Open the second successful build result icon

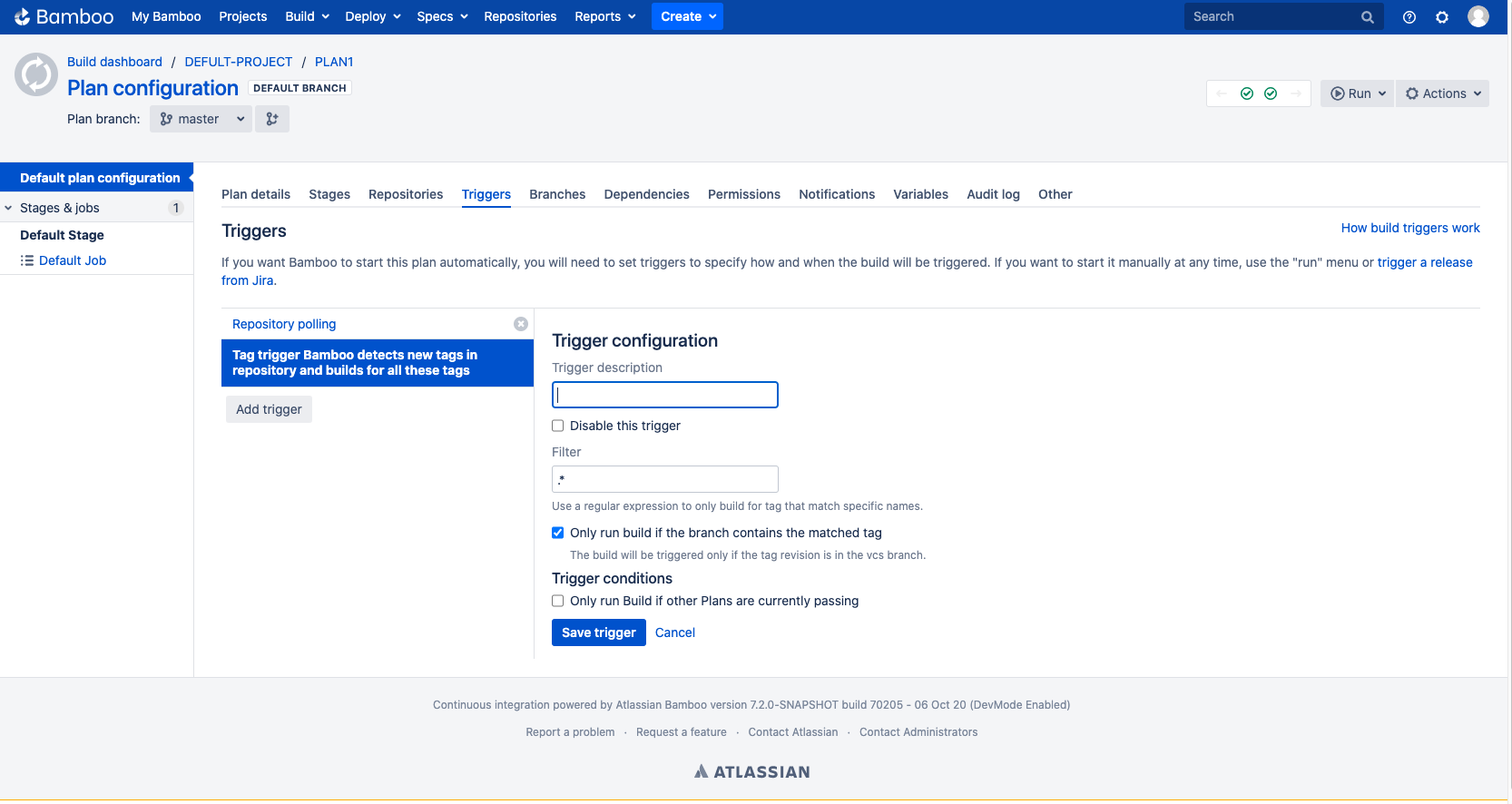(x=1271, y=93)
